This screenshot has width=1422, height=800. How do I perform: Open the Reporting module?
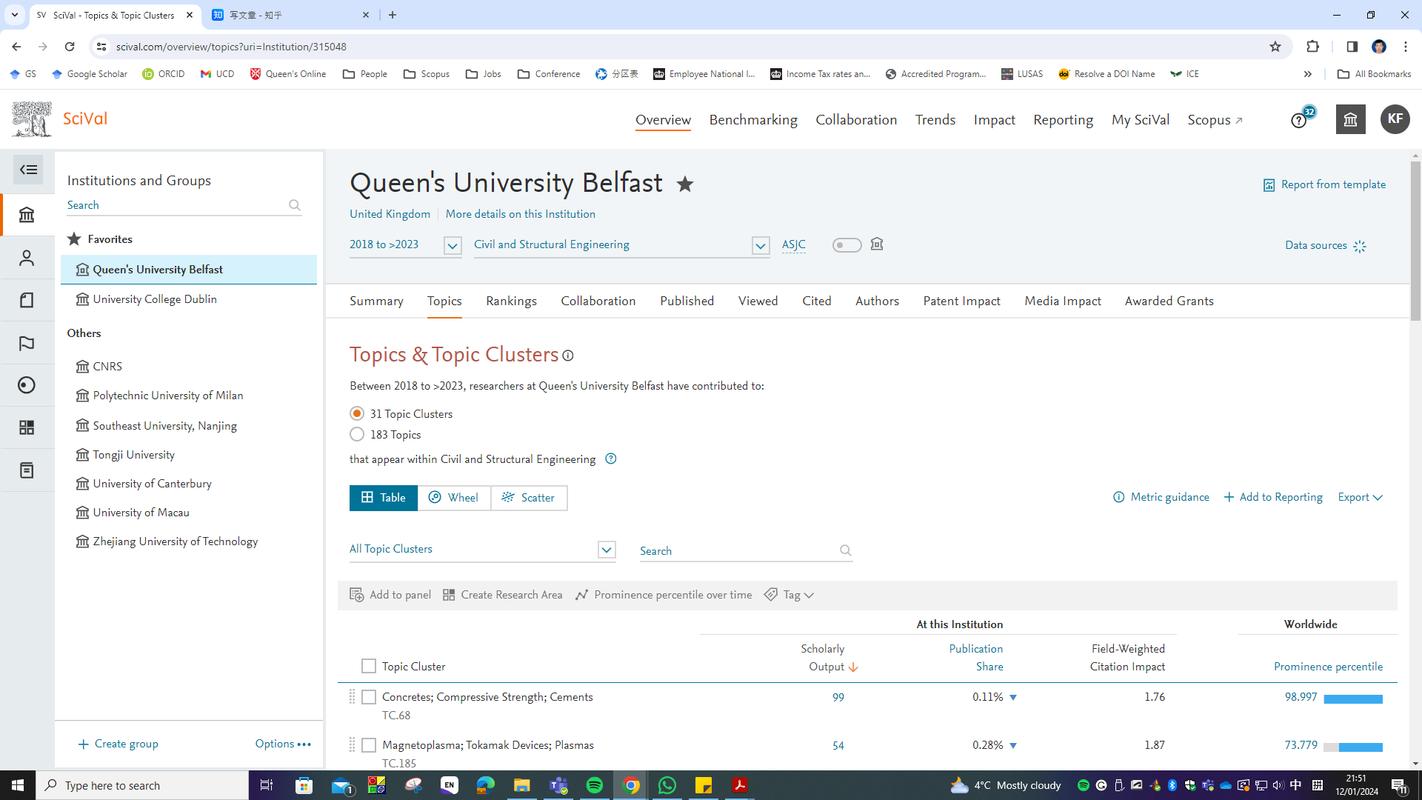1063,120
